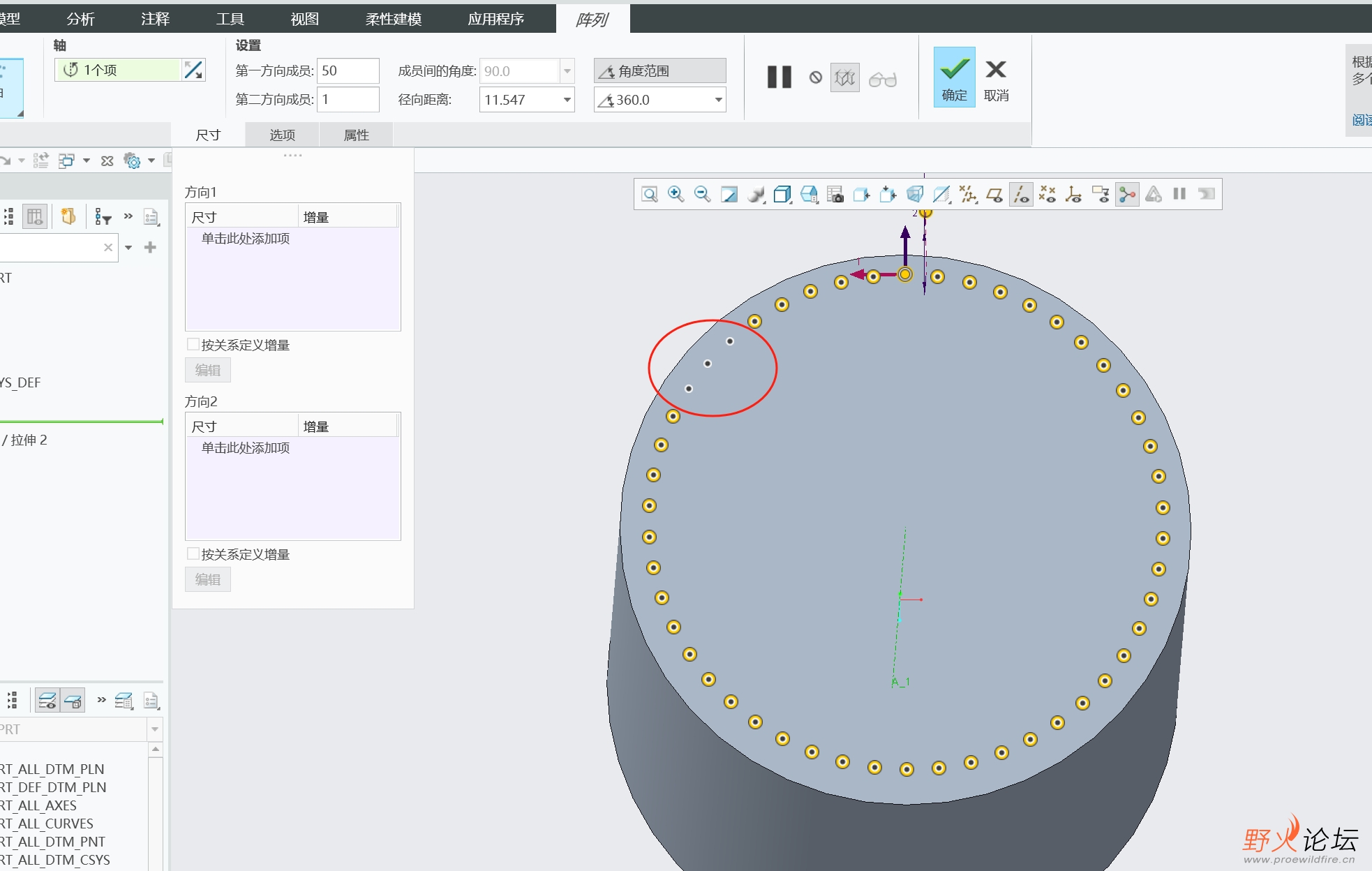Screen dimensions: 1372x871
Task: Click 单击此处添加项 under 方向2
Action: click(x=245, y=447)
